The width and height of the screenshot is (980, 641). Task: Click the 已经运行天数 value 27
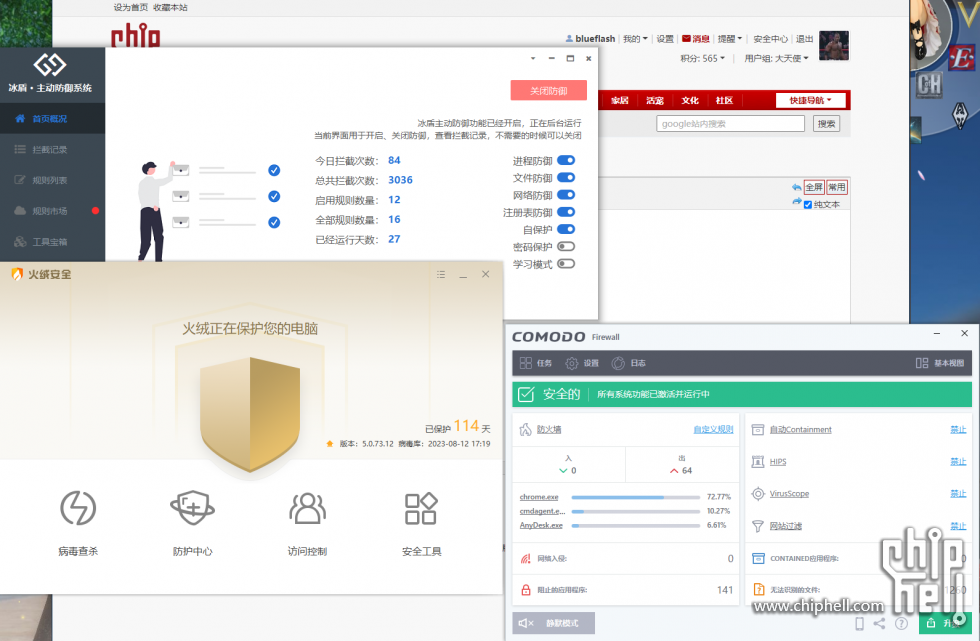coord(394,239)
